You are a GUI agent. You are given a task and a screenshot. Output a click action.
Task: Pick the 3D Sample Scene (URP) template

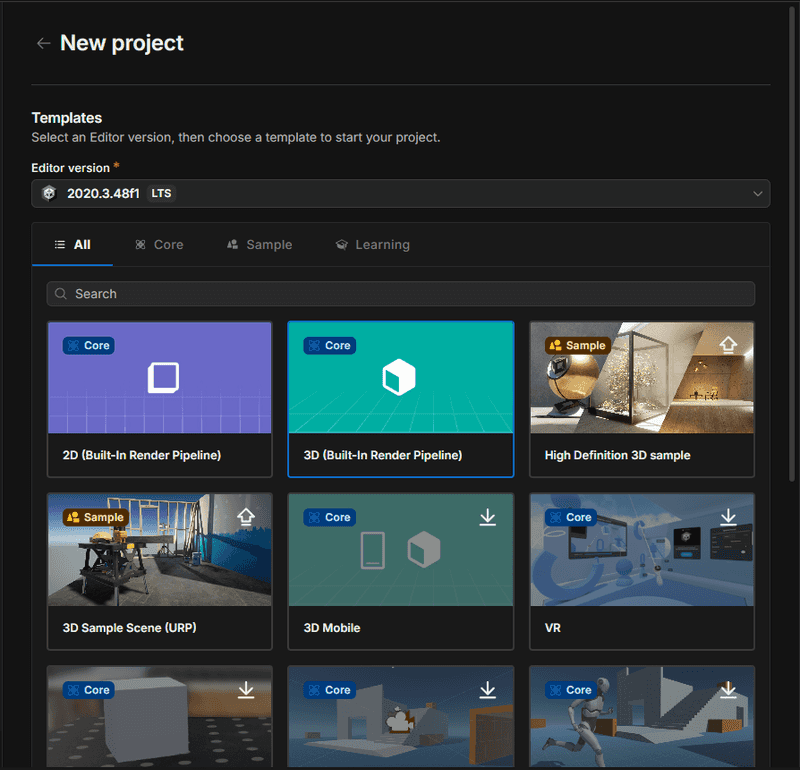point(159,570)
